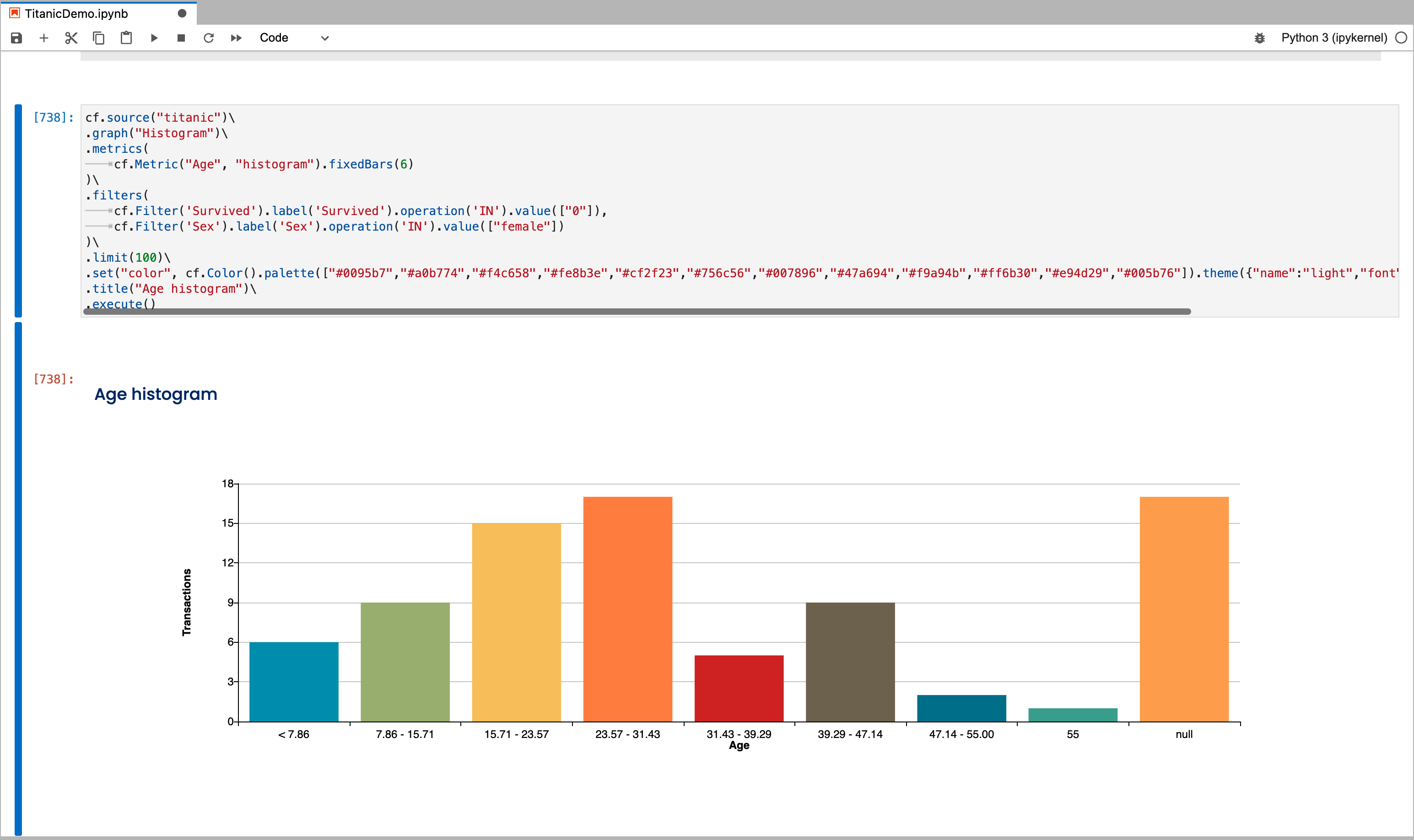Click the orange 23.57 - 31.43 histogram bar
Viewport: 1414px width, 840px height.
point(627,608)
